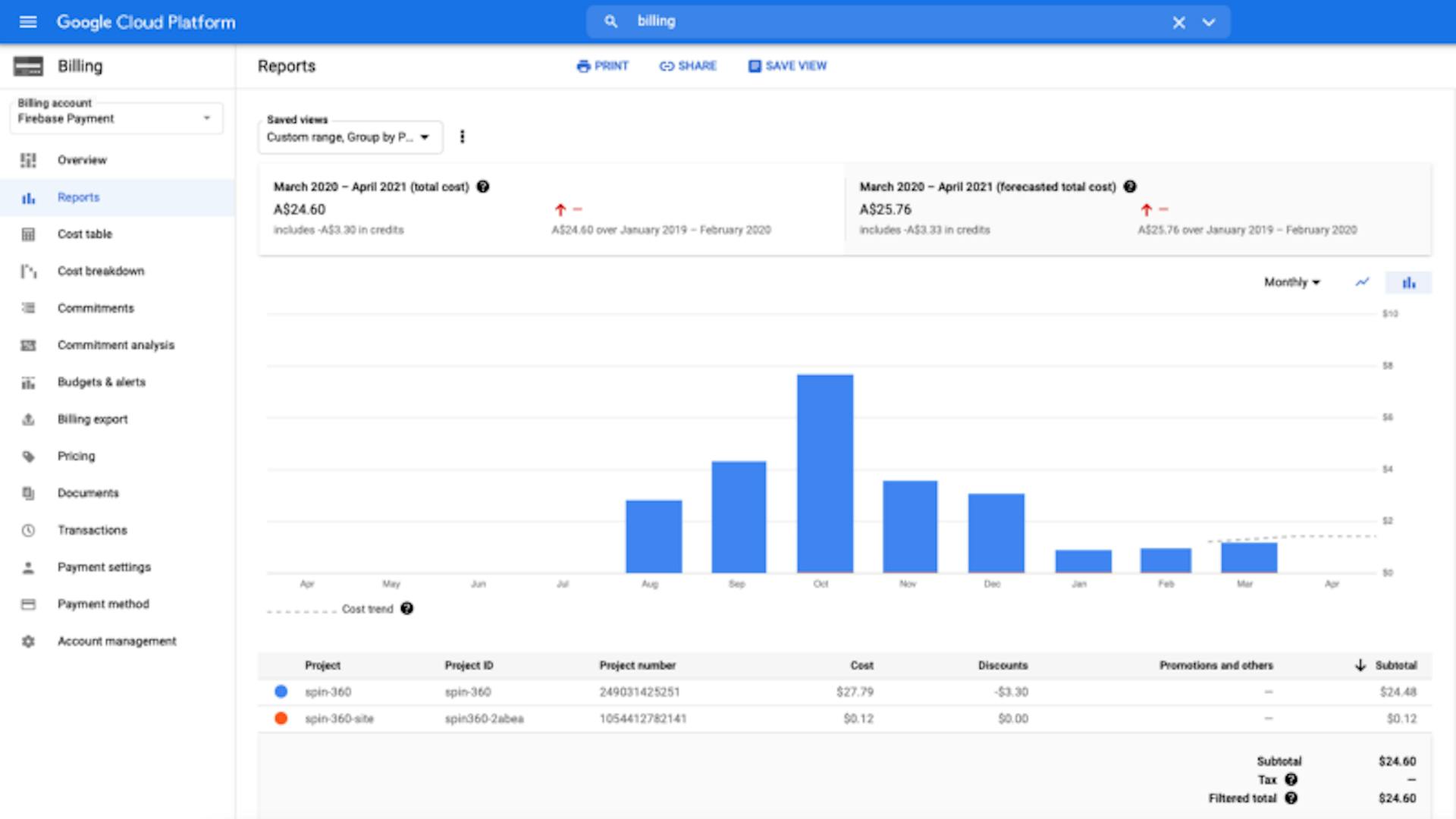1456x819 pixels.
Task: Open Account management in the sidebar
Action: [118, 642]
